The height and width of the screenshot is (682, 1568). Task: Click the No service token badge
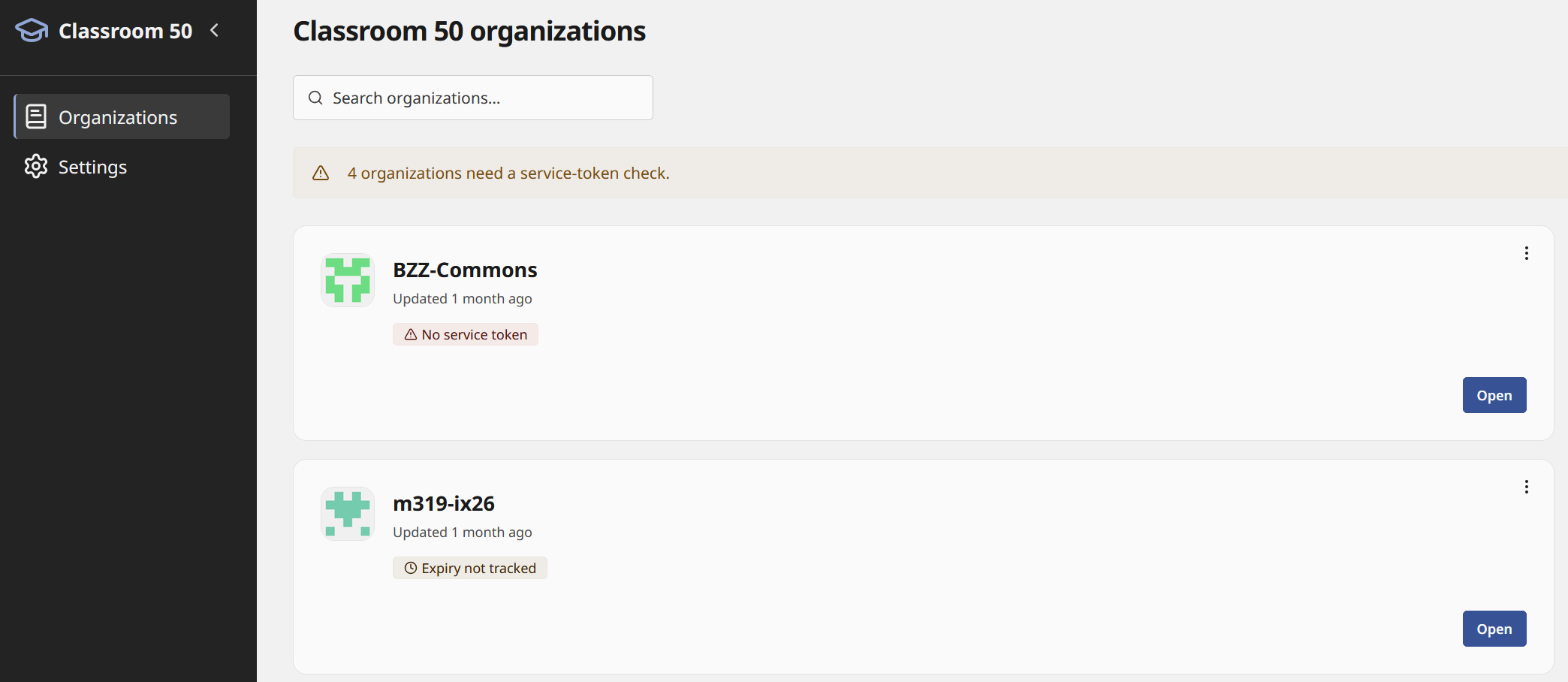point(466,334)
